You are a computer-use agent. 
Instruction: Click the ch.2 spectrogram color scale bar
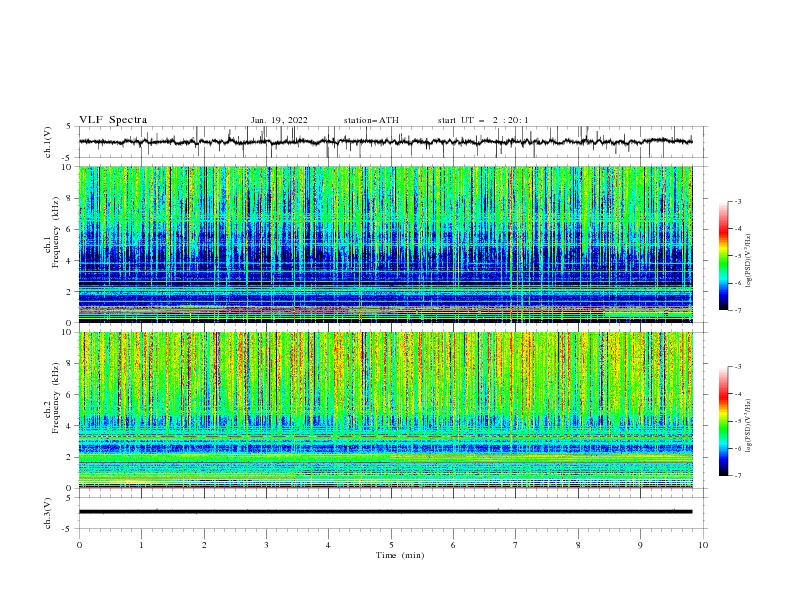pyautogui.click(x=724, y=421)
